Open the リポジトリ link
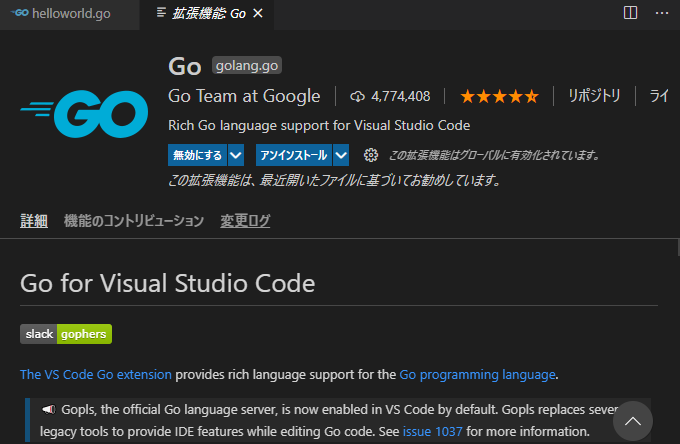The image size is (680, 444). pos(595,96)
